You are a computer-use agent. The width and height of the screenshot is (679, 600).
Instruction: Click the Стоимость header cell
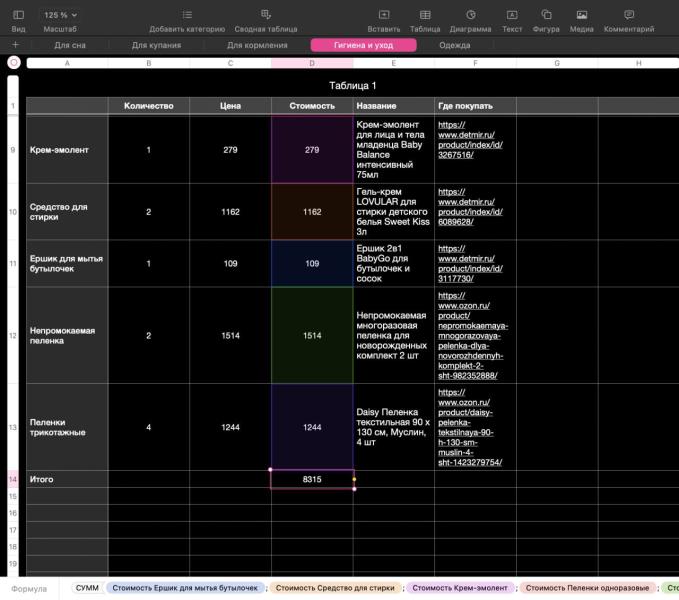[312, 106]
